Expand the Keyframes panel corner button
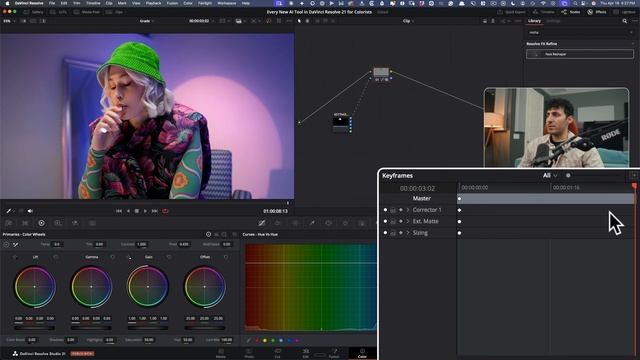Image resolution: width=640 pixels, height=360 pixels. click(x=634, y=176)
